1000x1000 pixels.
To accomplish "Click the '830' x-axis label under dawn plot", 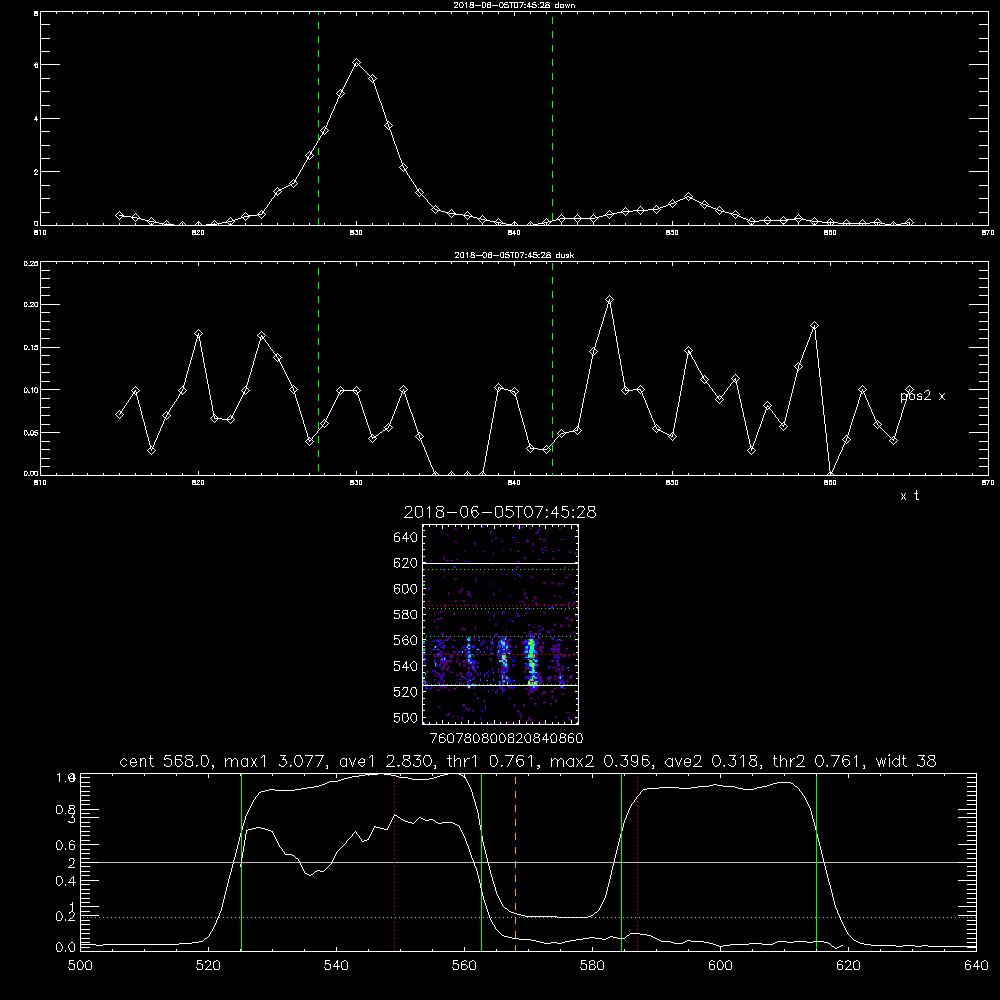I will 356,233.
